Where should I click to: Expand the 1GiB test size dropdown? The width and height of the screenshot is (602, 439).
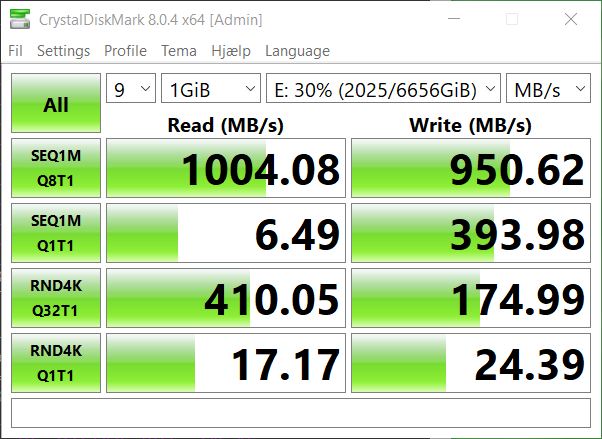coord(211,88)
